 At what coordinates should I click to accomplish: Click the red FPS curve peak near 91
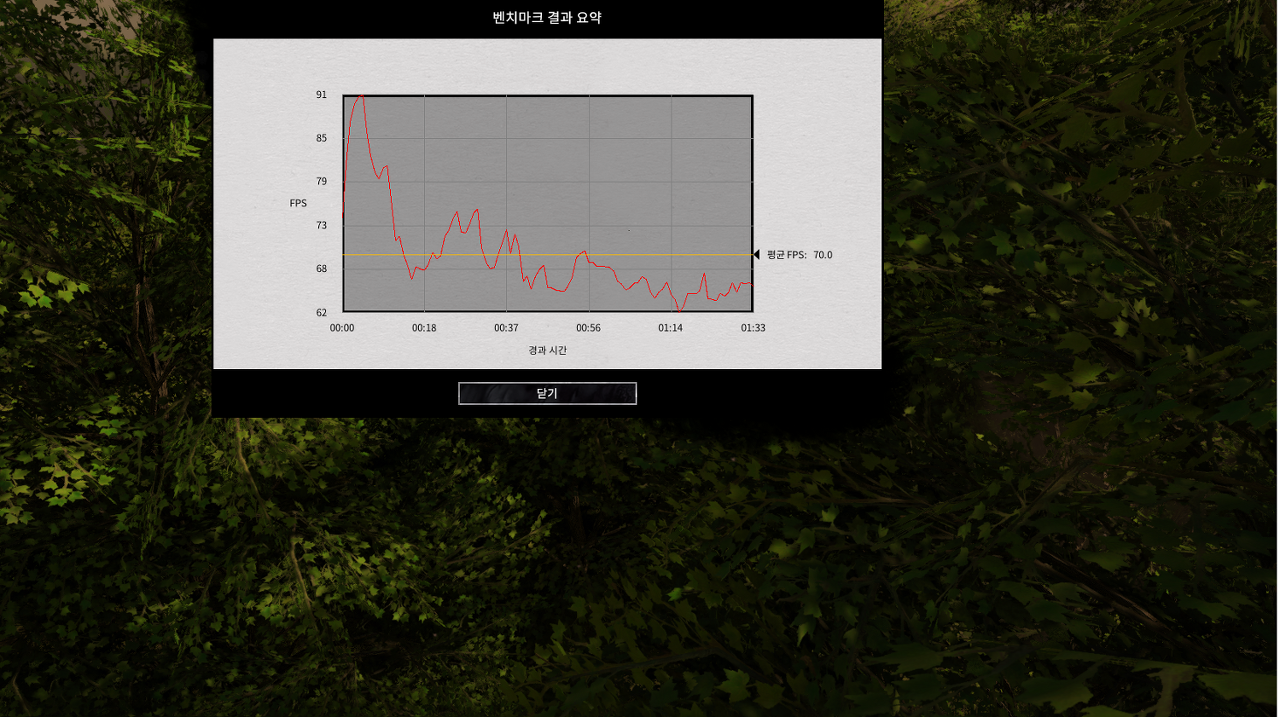[x=359, y=97]
